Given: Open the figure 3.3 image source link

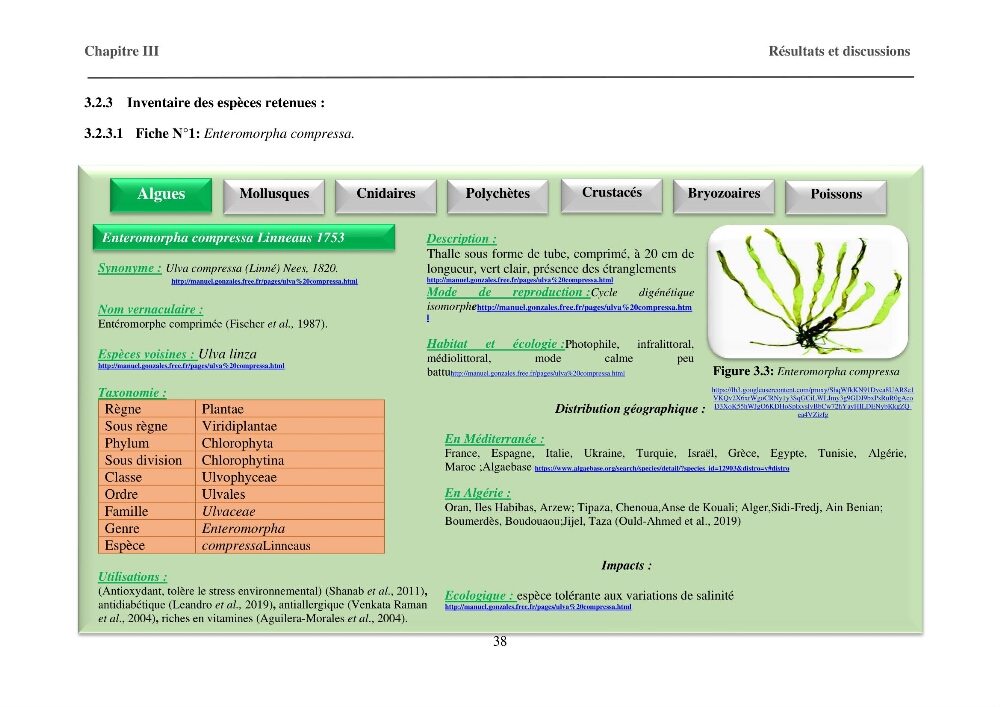Looking at the screenshot, I should click(x=813, y=402).
